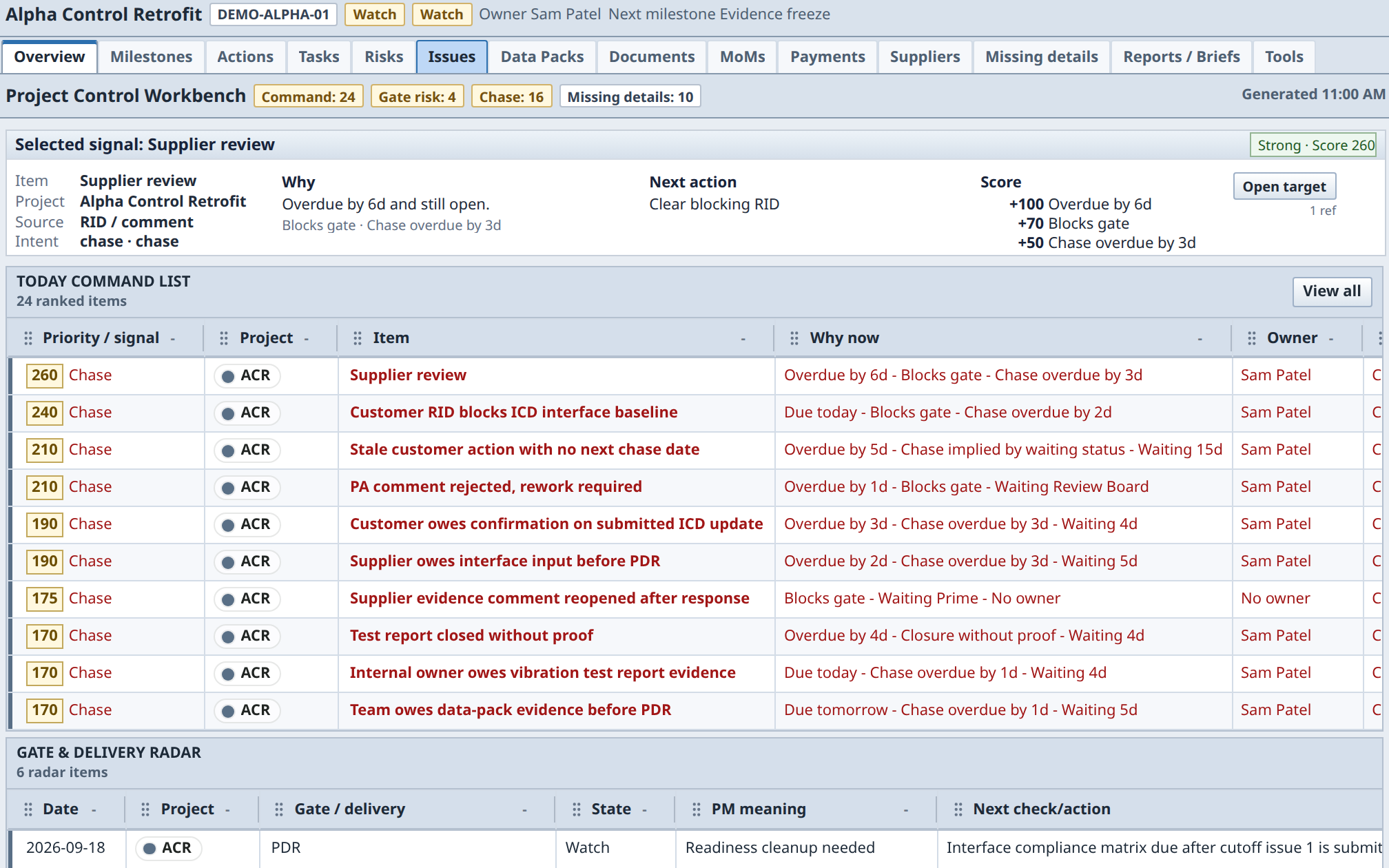Screen dimensions: 1389x868
Task: Open Test report closed without proof item
Action: coord(471,636)
